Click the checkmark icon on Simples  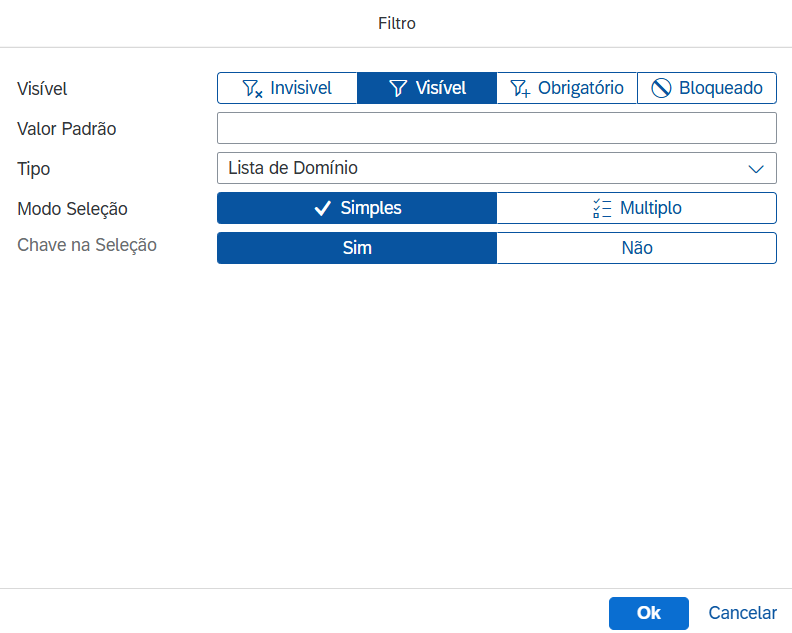(322, 208)
